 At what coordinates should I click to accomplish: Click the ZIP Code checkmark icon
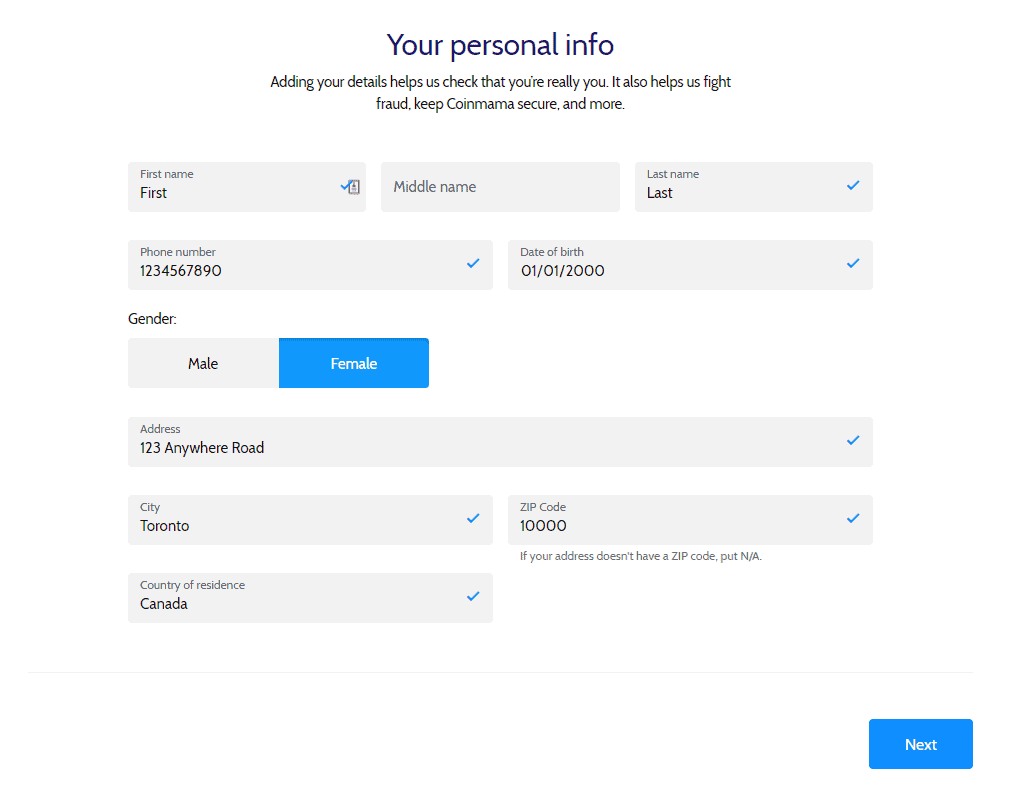(852, 517)
